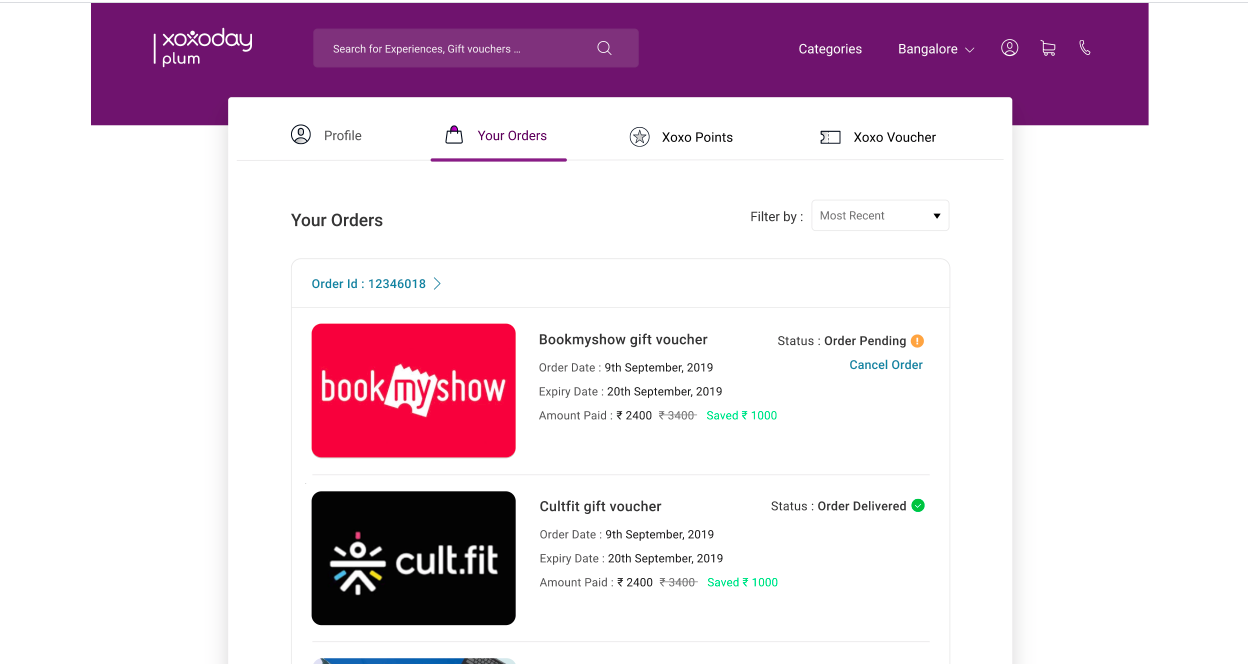Image resolution: width=1248 pixels, height=664 pixels.
Task: Click the Your Orders heading text
Action: point(337,220)
